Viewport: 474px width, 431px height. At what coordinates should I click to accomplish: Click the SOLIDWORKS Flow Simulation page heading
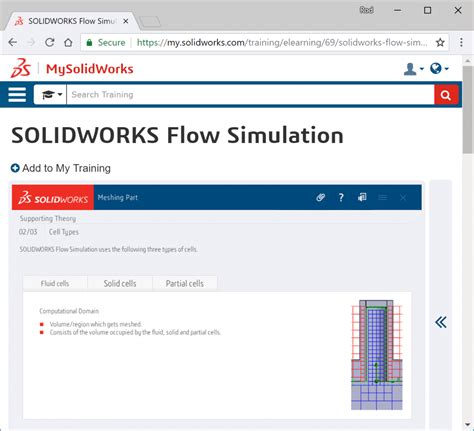(177, 135)
